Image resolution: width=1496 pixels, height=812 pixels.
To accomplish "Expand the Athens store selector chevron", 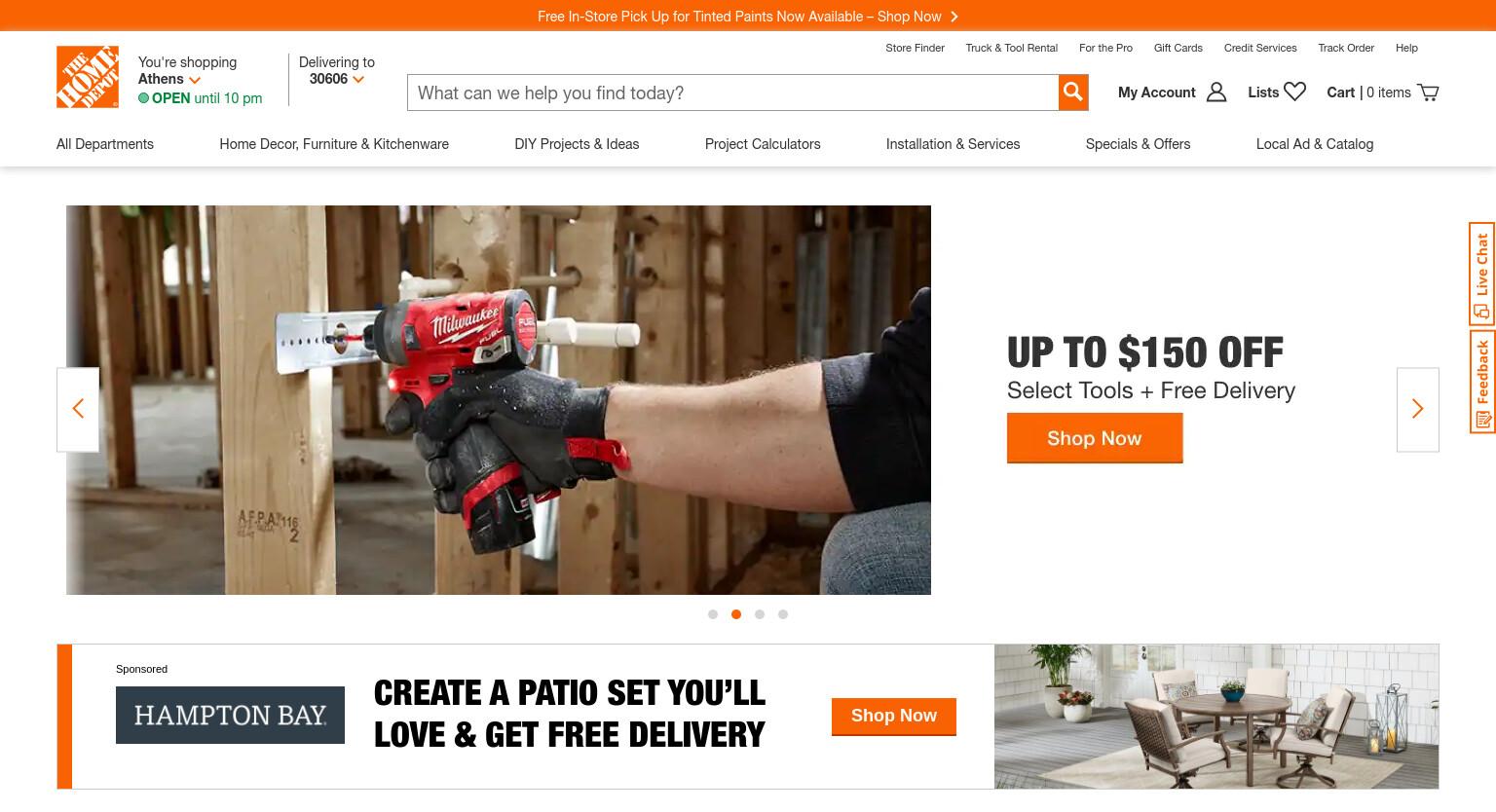I will [195, 80].
